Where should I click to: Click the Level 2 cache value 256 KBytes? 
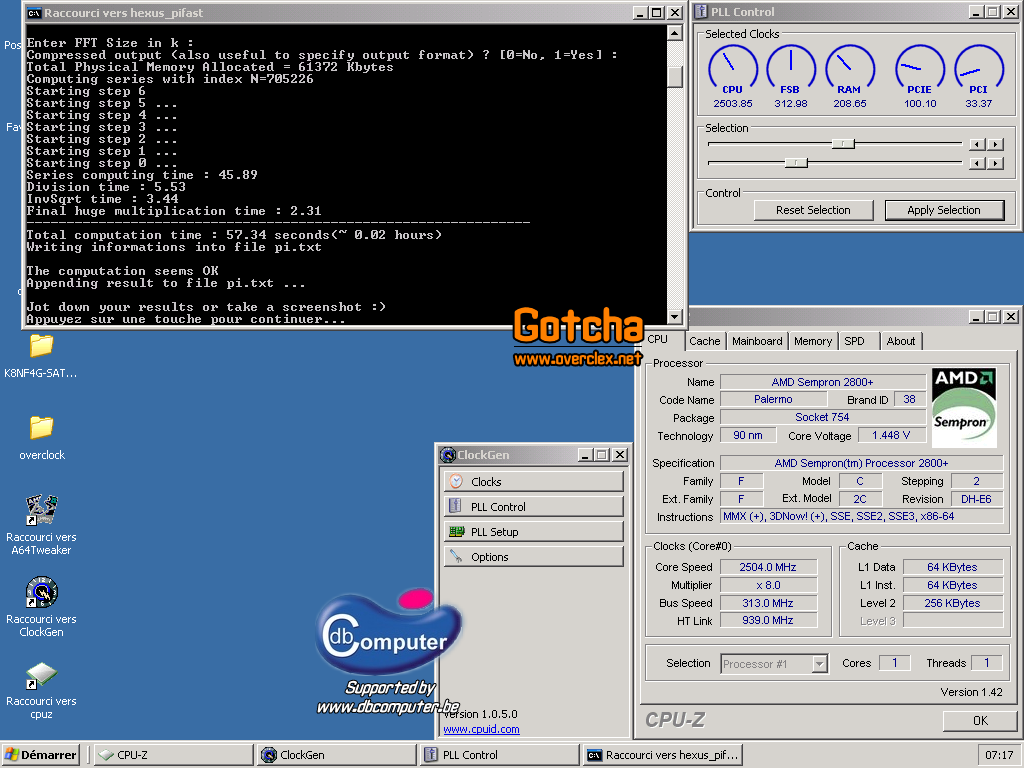953,603
